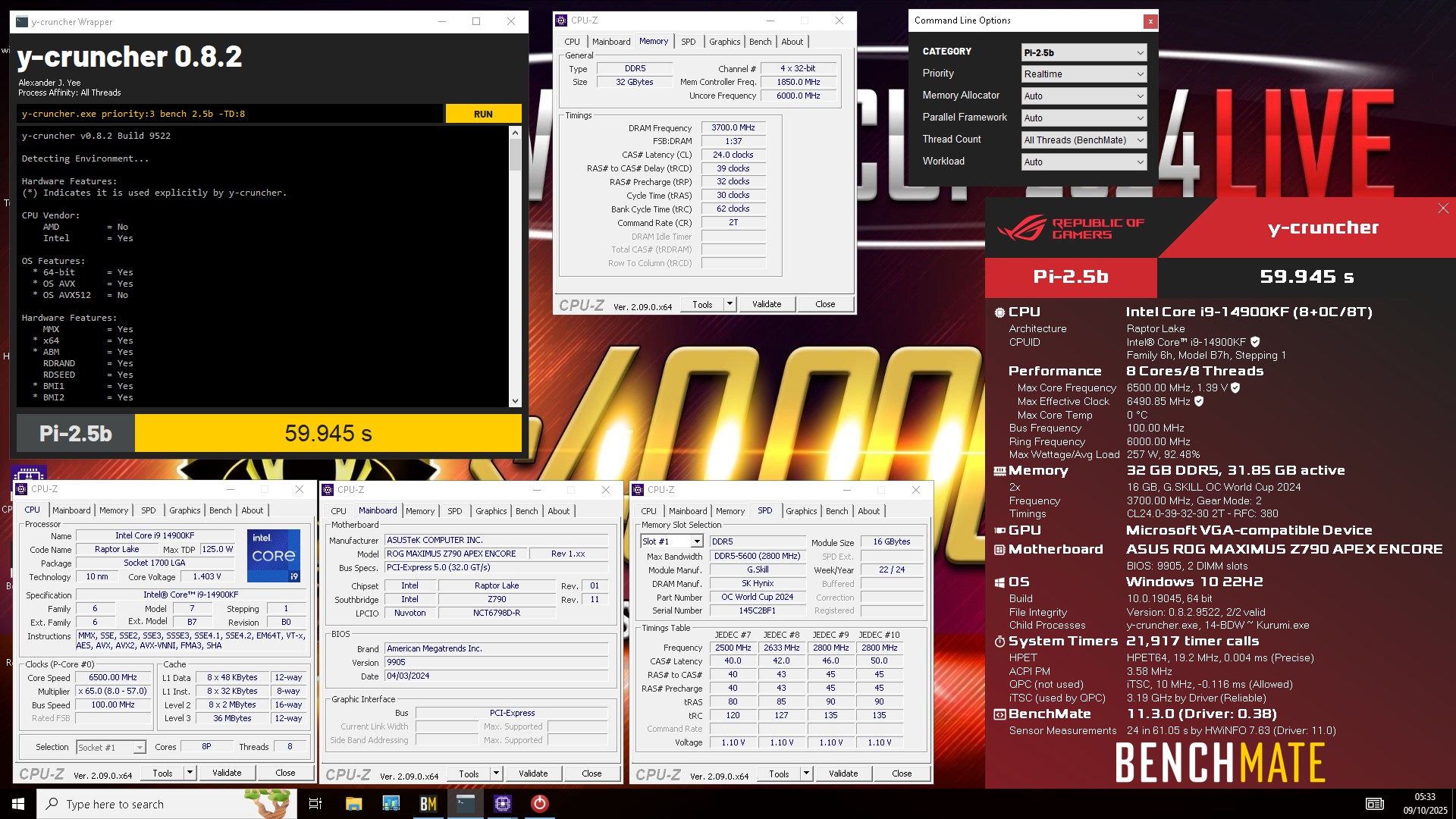The height and width of the screenshot is (819, 1456).
Task: Open Parallel Framework dropdown
Action: (x=1084, y=118)
